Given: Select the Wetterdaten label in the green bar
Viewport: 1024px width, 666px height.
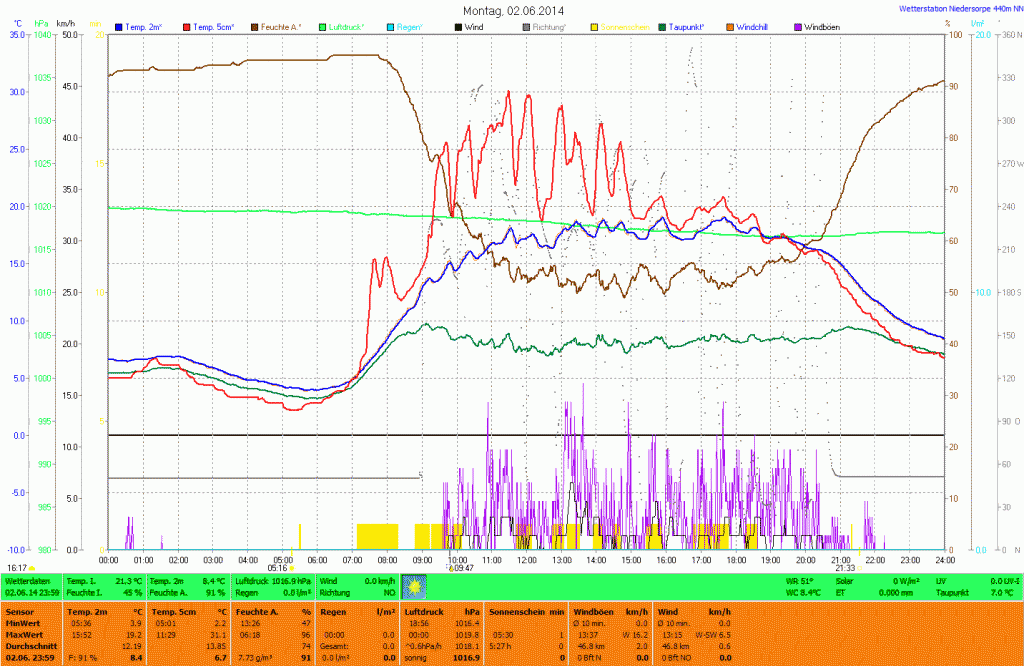Looking at the screenshot, I should (27, 580).
